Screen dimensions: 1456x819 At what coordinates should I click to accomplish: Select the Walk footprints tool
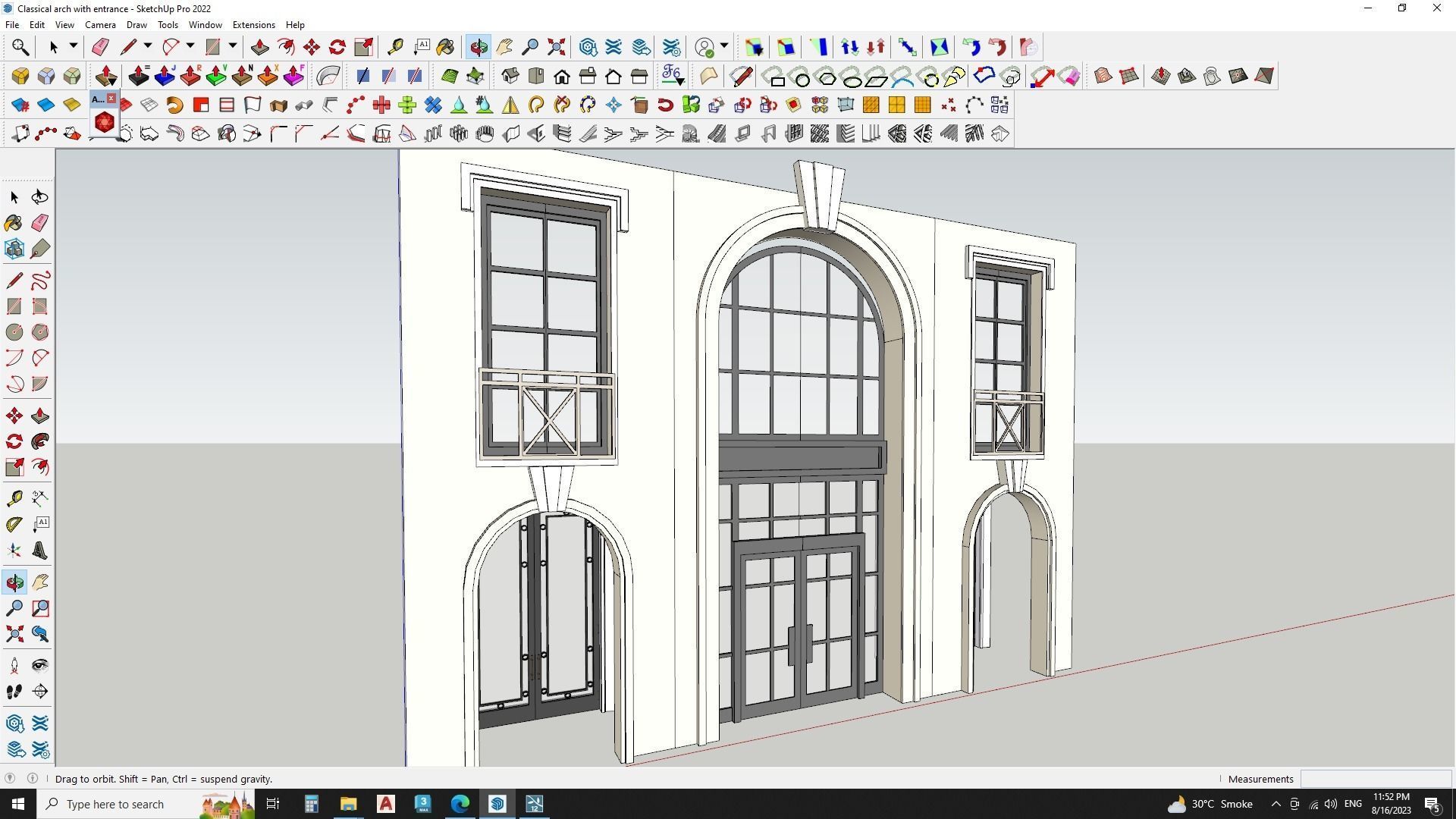pos(14,692)
